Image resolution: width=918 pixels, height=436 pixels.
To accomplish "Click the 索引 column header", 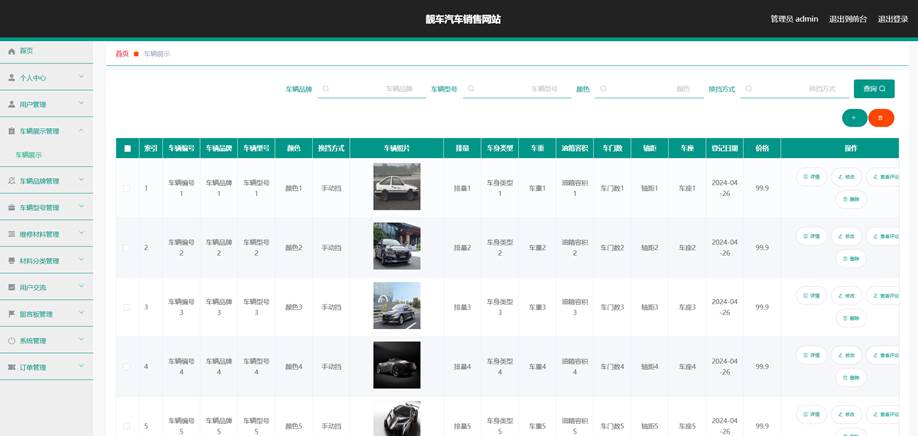I will coord(150,149).
